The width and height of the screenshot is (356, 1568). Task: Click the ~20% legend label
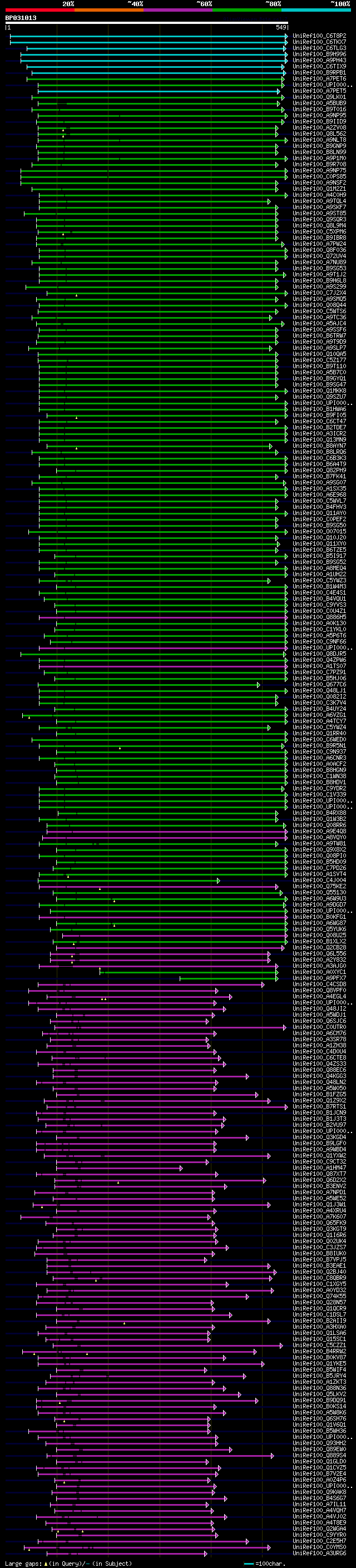(x=68, y=4)
